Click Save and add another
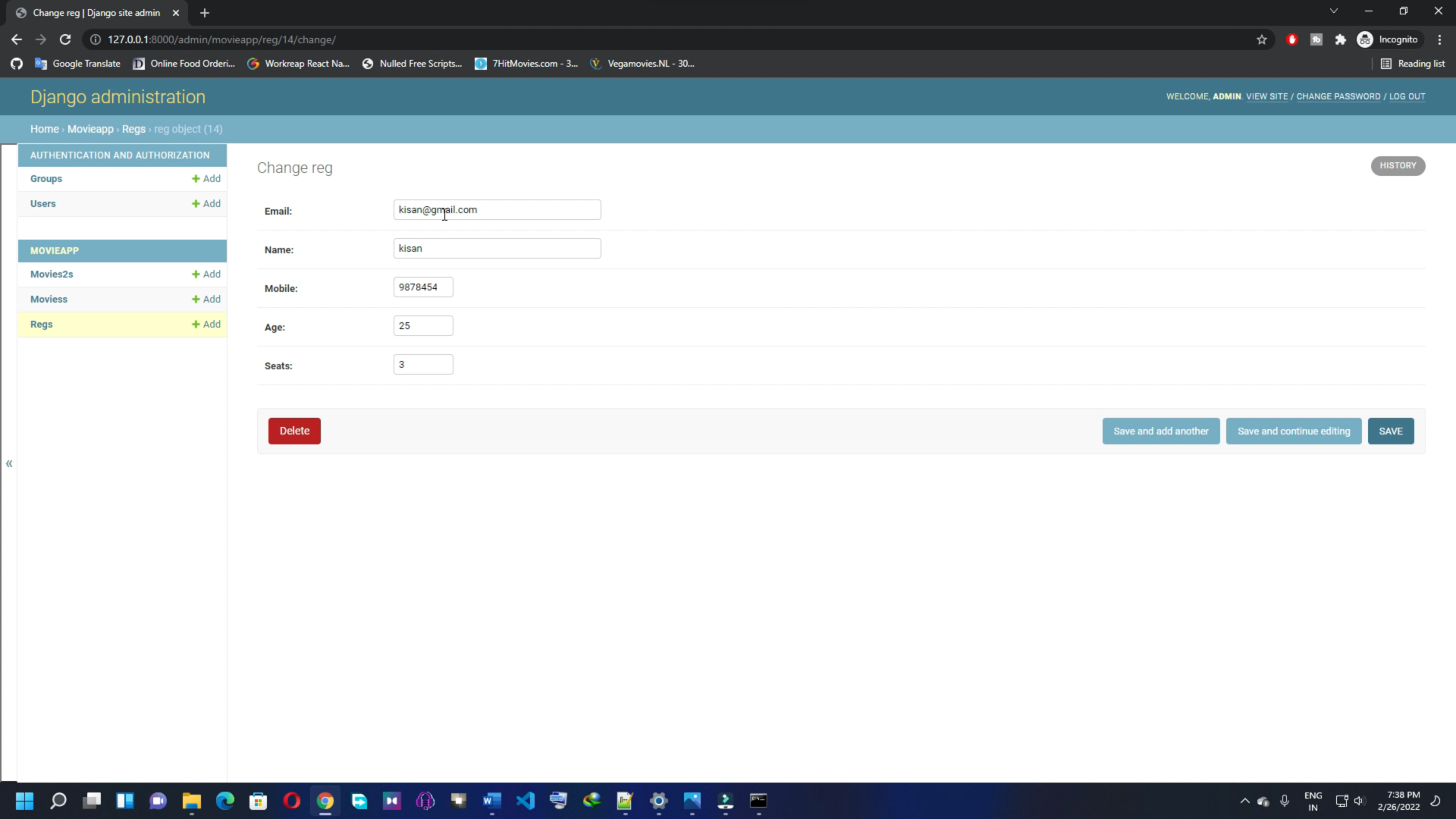Screen dimensions: 1456x819 1161,431
